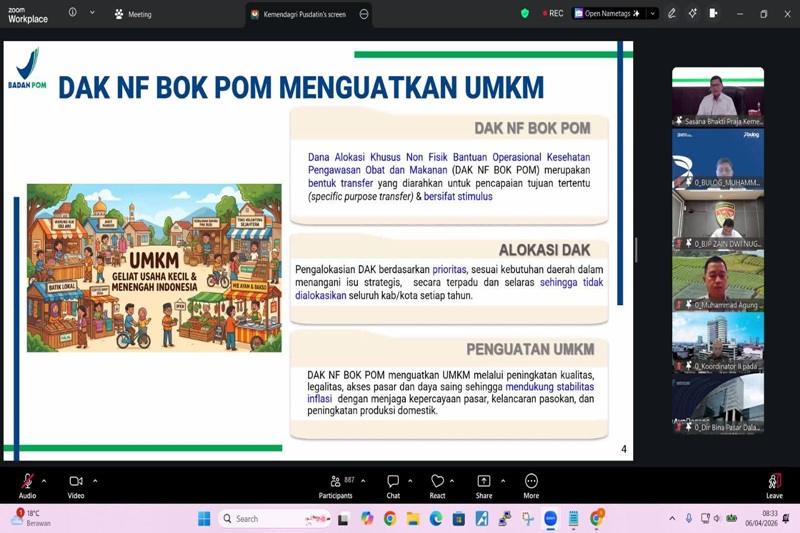Open the Participants panel
The image size is (800, 533).
336,484
